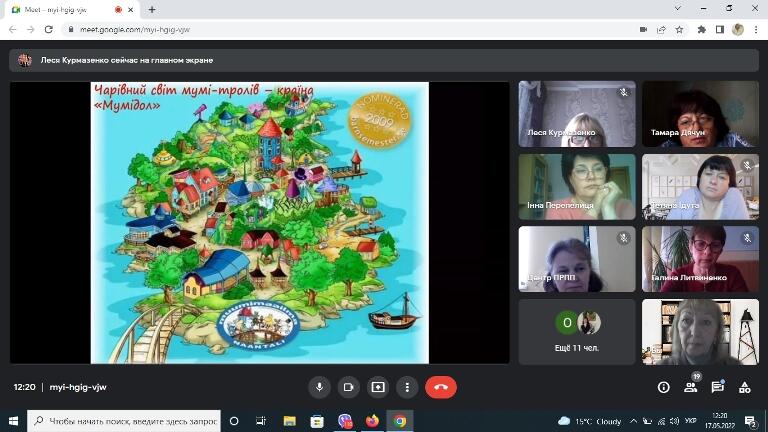
Task: Open the chat with everyone icon
Action: click(718, 387)
